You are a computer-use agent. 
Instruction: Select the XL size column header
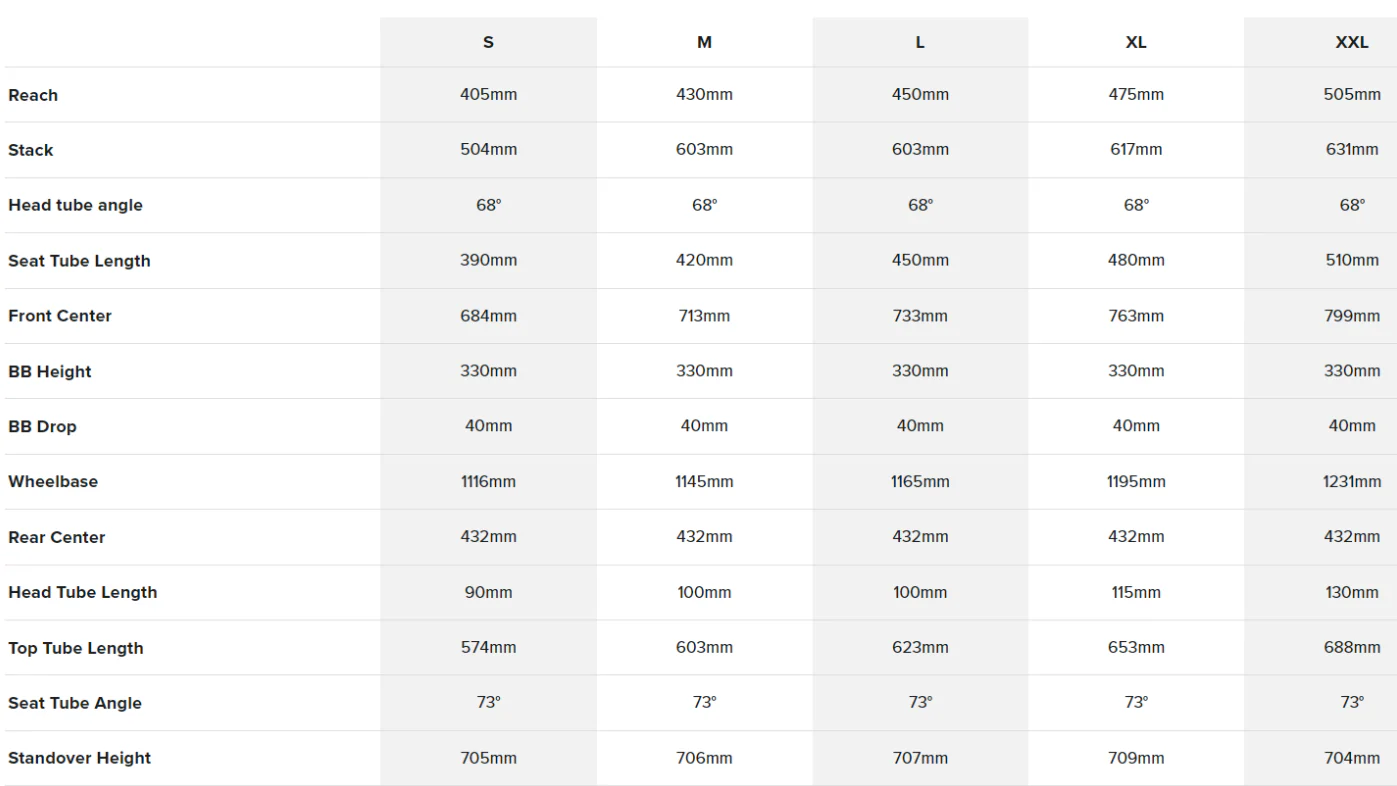[1136, 42]
